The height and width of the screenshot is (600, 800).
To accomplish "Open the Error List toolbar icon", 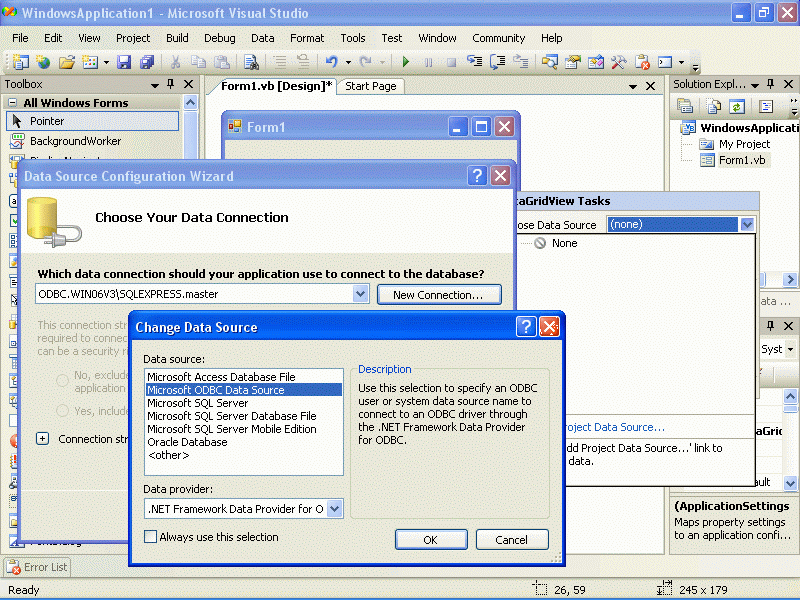I will pyautogui.click(x=642, y=62).
